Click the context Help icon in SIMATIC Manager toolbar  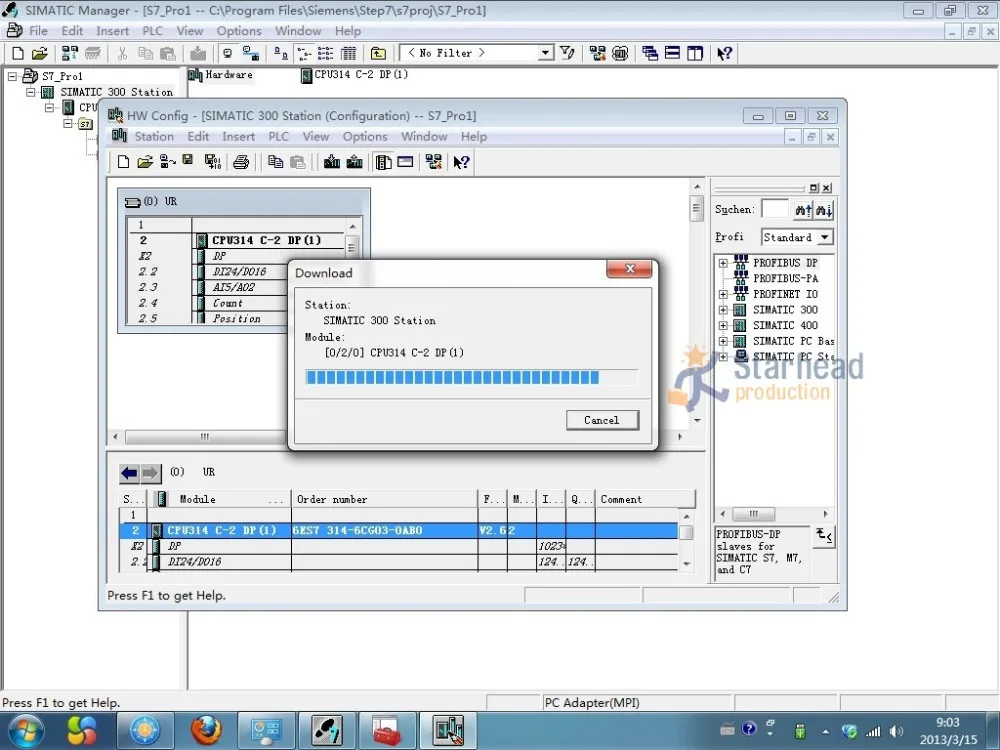coord(724,54)
